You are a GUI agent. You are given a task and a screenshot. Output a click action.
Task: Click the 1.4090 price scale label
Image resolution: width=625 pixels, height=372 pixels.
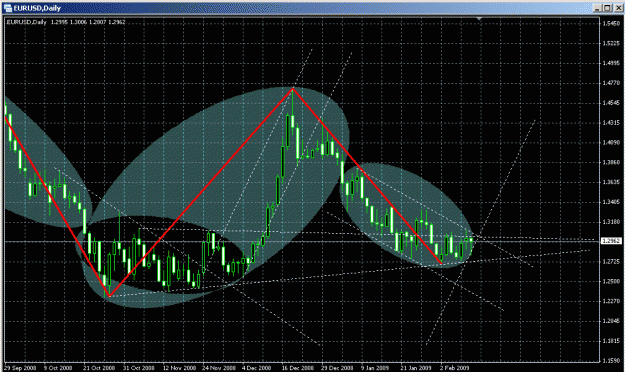pyautogui.click(x=611, y=142)
